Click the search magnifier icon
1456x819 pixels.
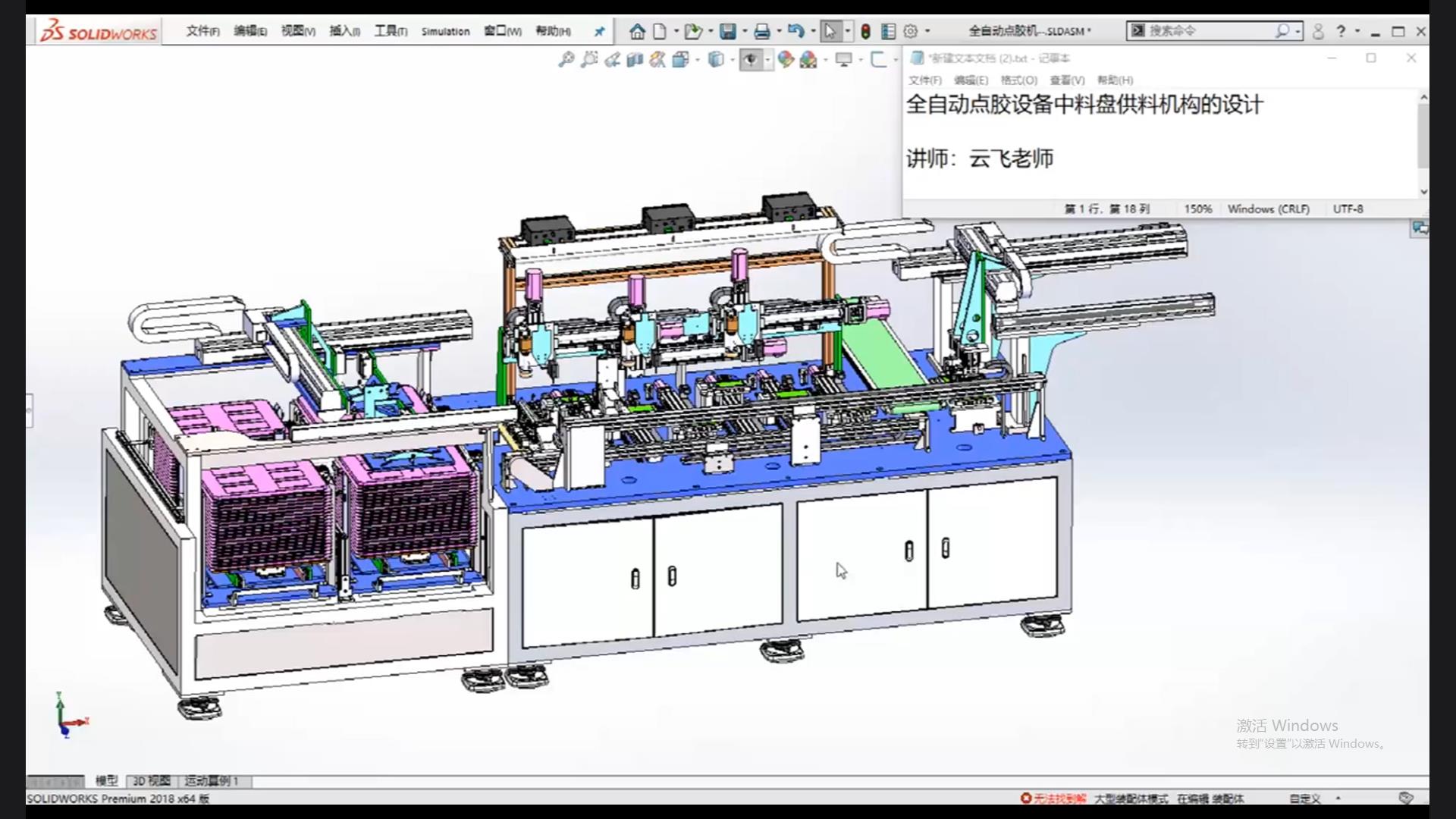(x=1282, y=31)
